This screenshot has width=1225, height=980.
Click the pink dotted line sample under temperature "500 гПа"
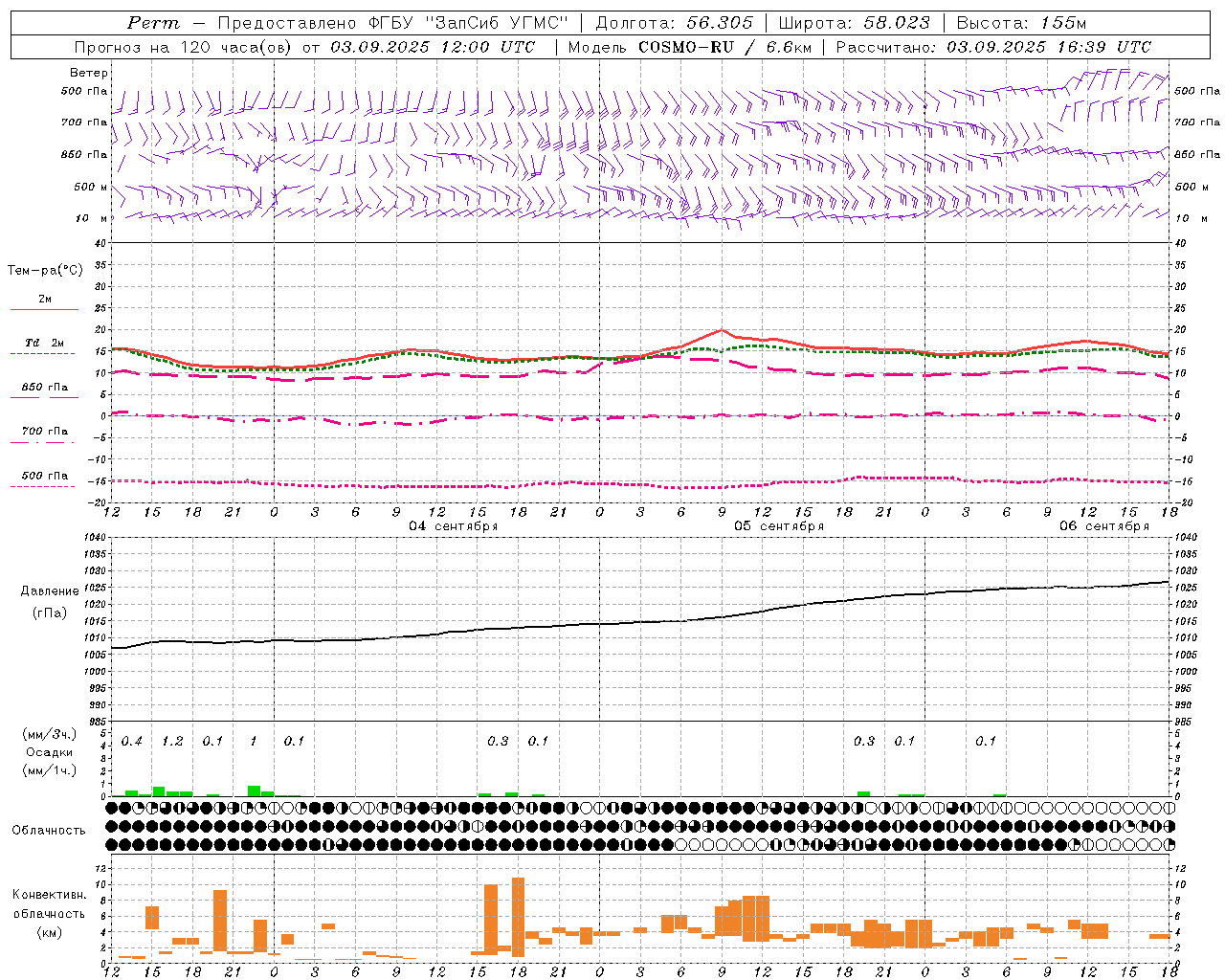(x=42, y=487)
